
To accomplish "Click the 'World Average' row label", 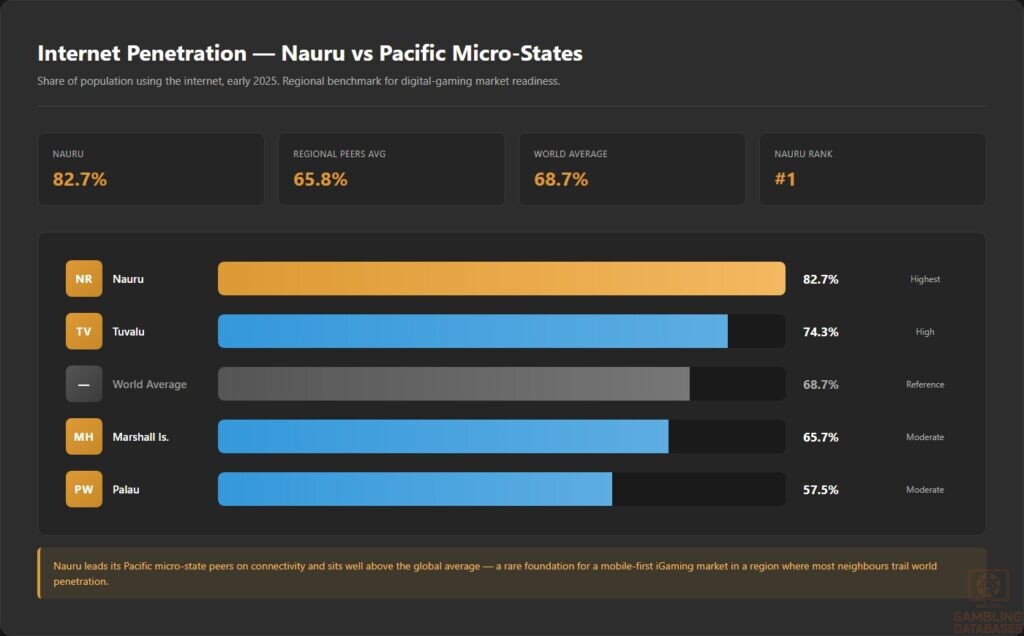I will pos(150,384).
